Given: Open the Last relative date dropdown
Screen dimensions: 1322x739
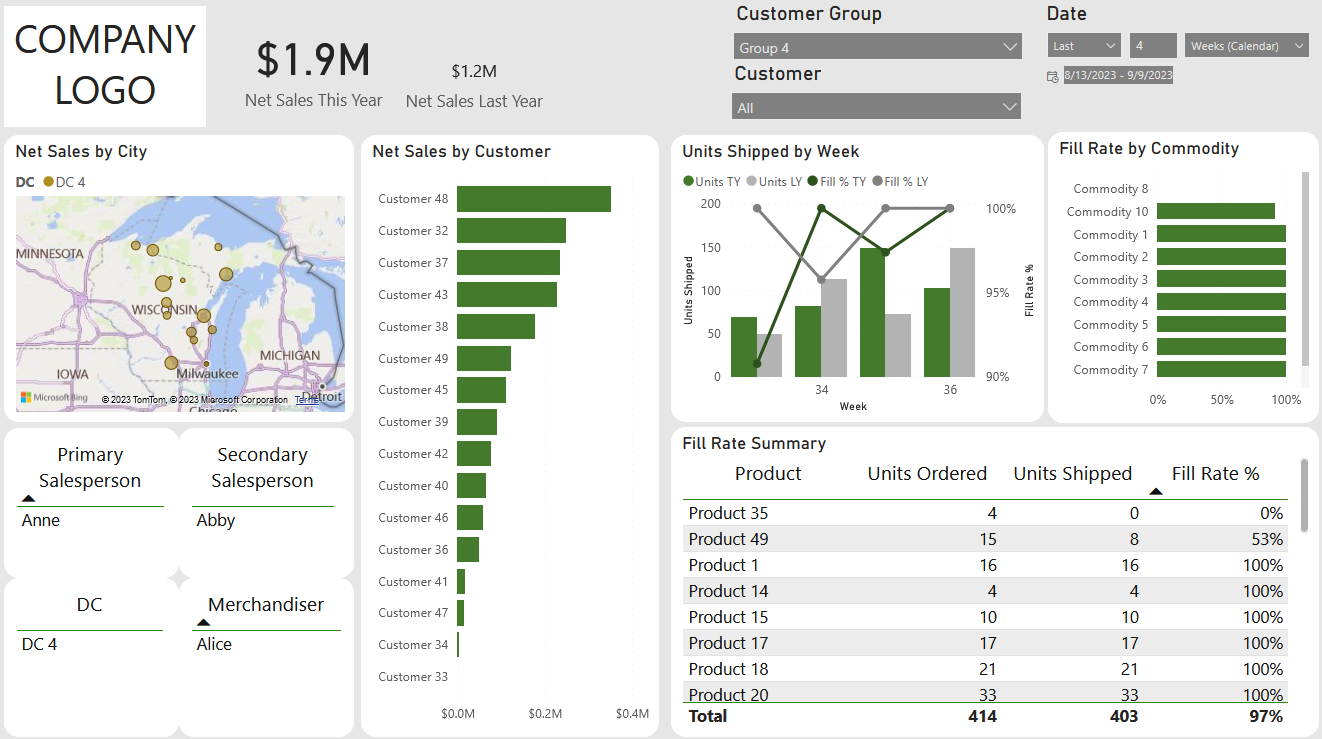Looking at the screenshot, I should pos(1084,46).
